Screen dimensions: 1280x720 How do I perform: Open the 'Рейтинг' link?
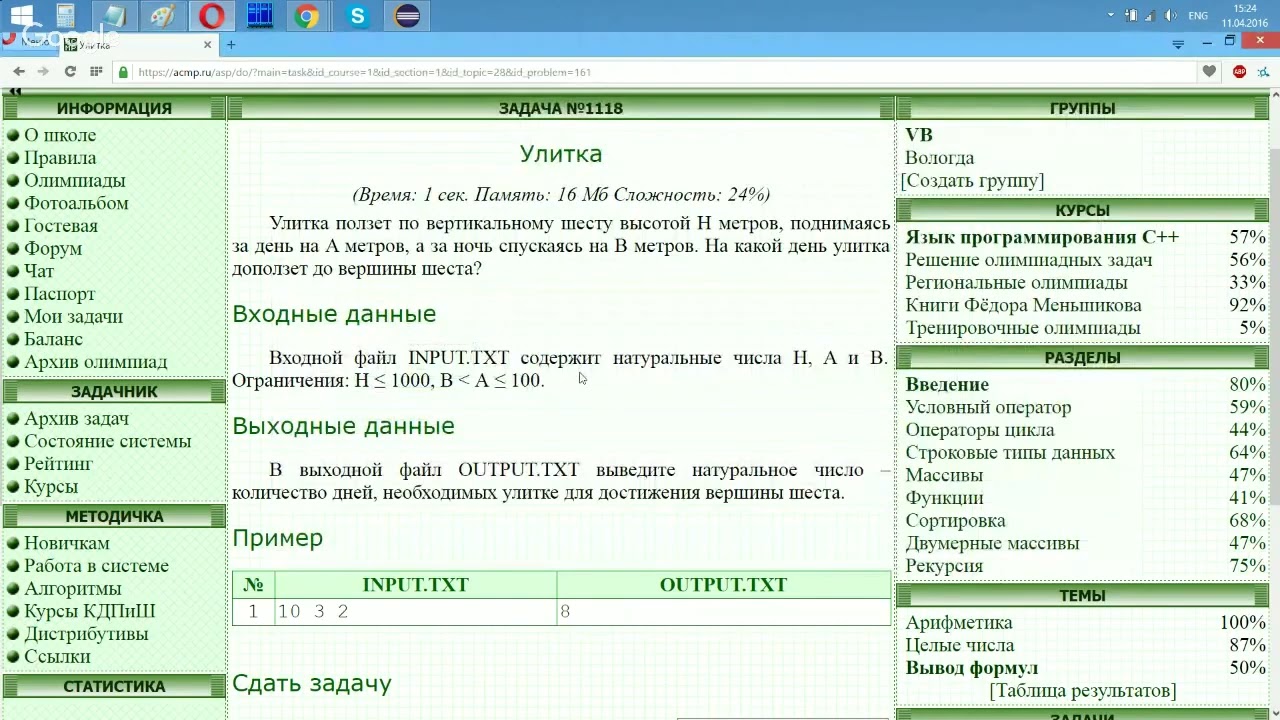click(58, 464)
